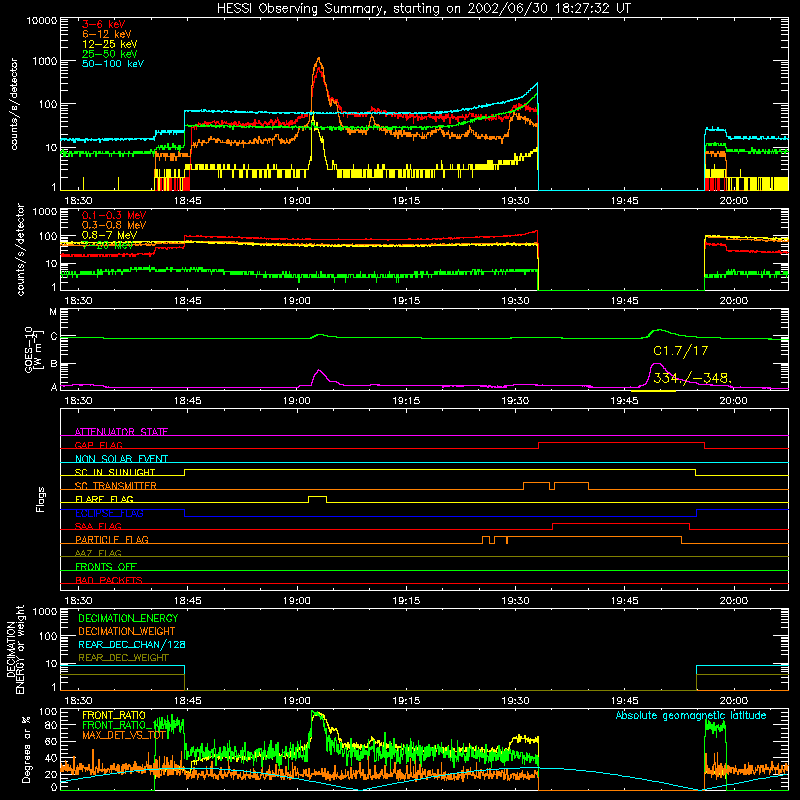
Task: Click the magenta GOES peak under C1.7/17
Action: pyautogui.click(x=657, y=364)
